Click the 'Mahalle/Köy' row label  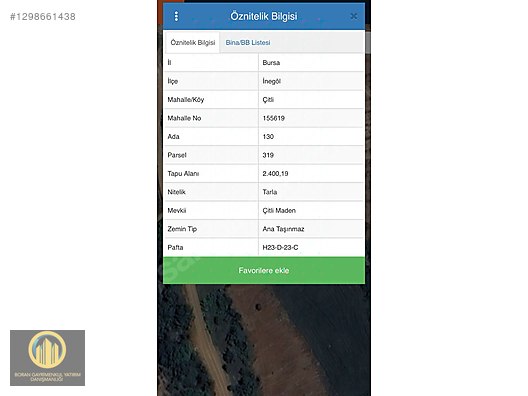(186, 100)
